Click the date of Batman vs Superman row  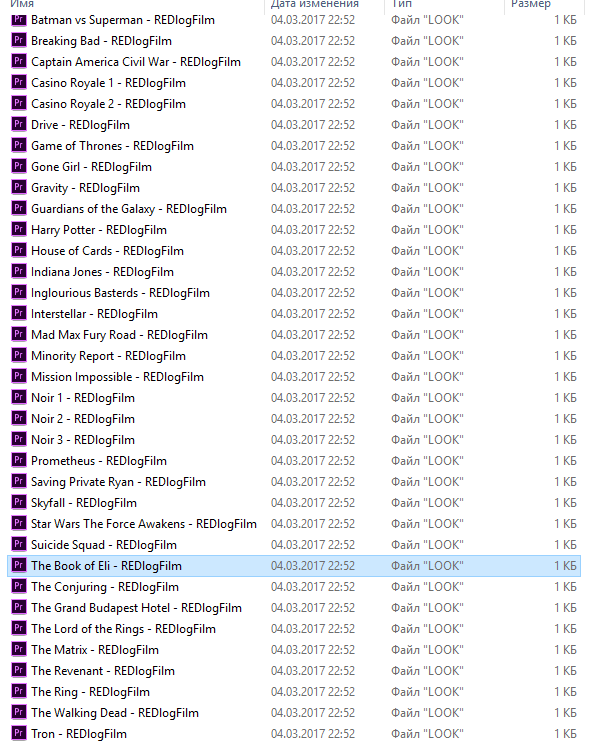313,20
